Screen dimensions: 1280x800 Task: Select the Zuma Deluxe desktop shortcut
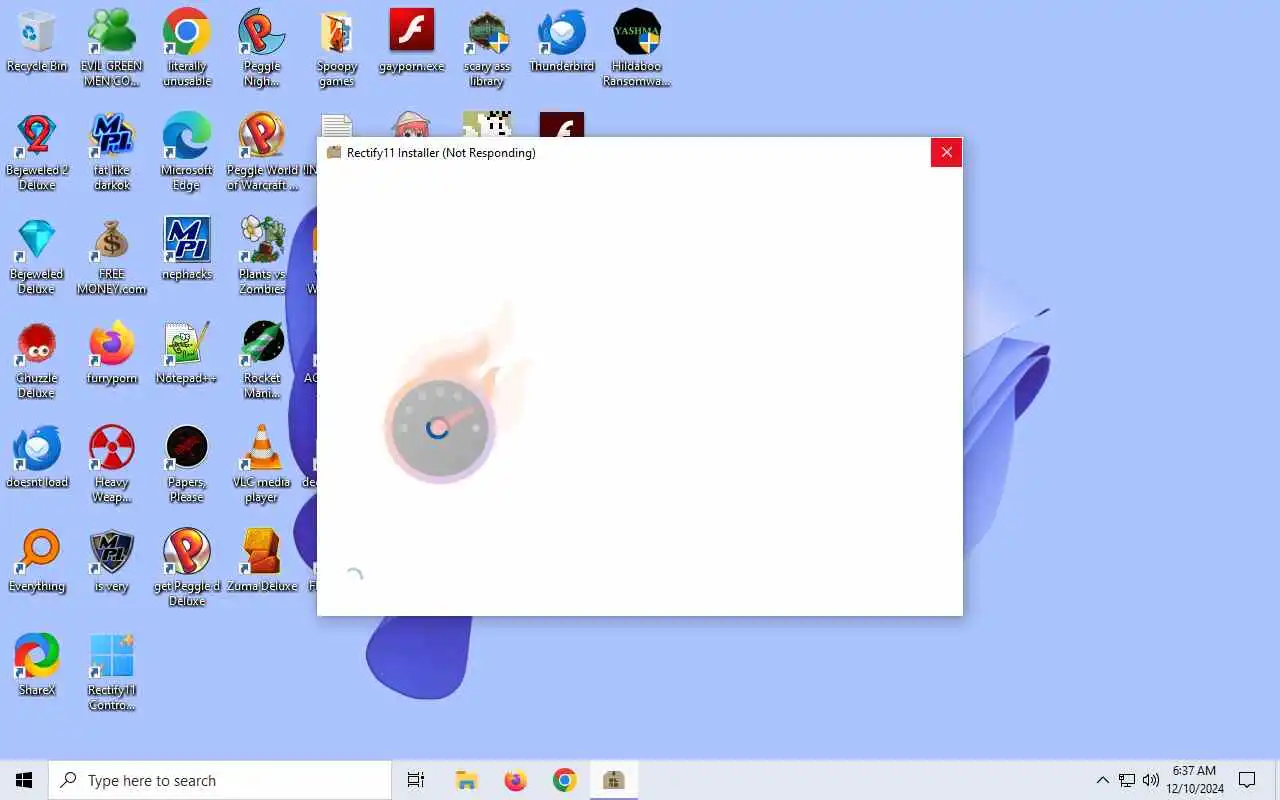[262, 561]
